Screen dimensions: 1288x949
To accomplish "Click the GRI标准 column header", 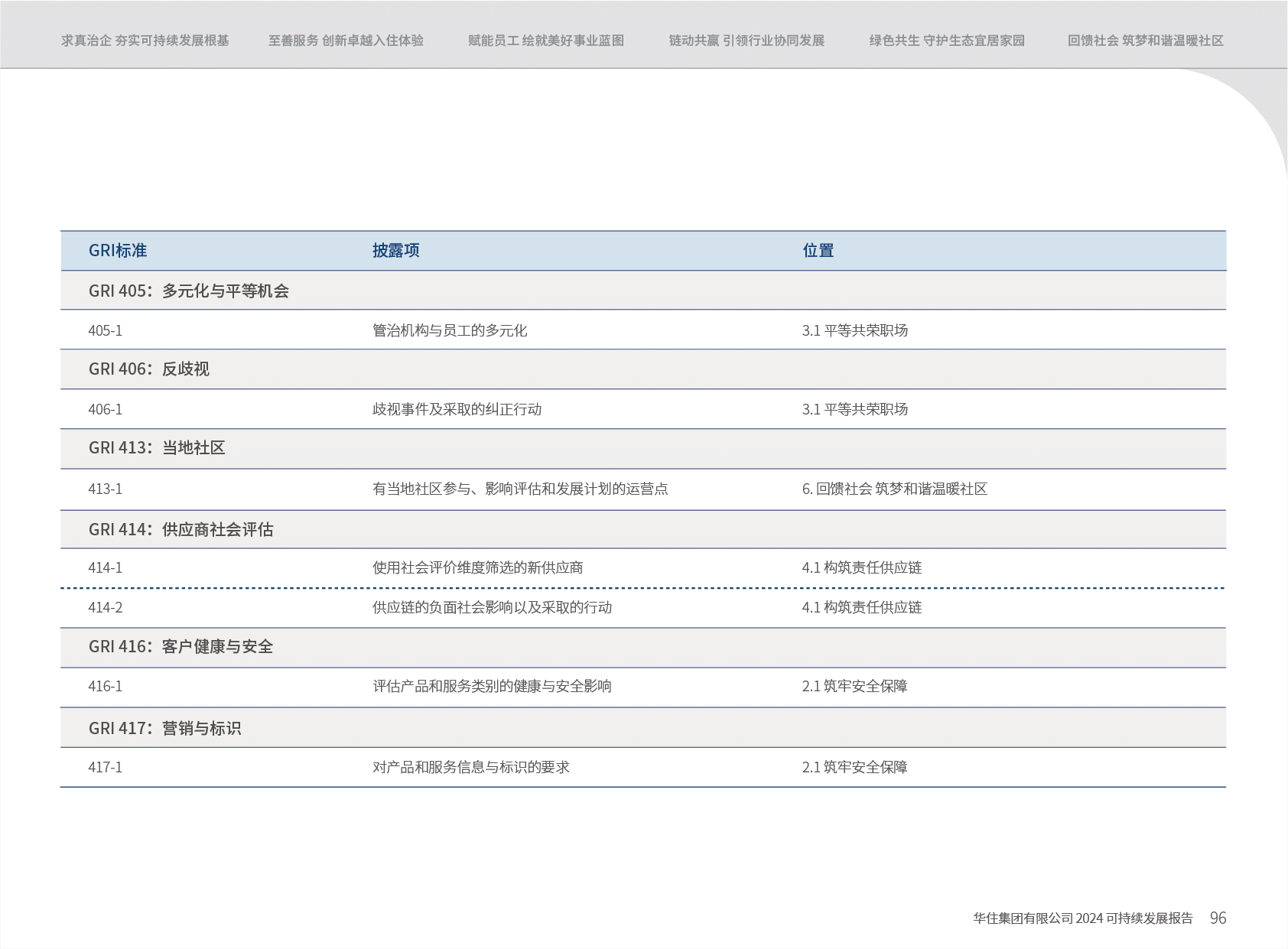I will [118, 251].
